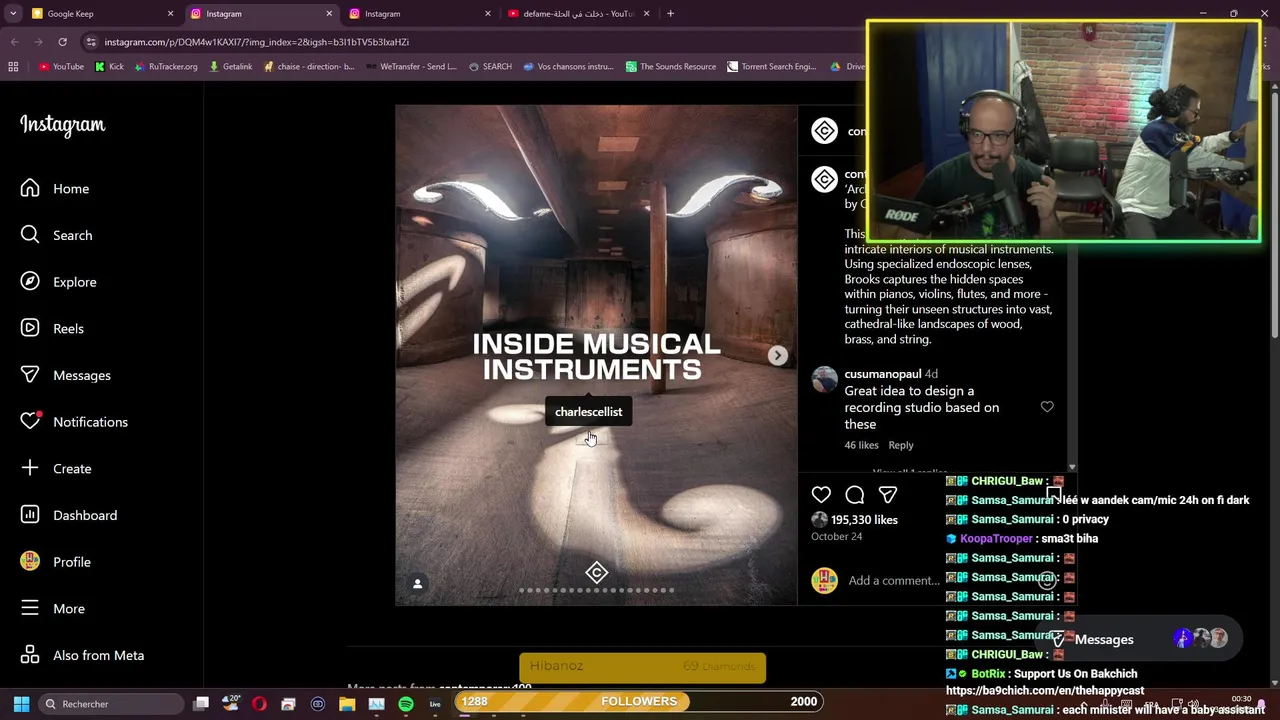Click the Add a comment field
Screen dimensions: 1280x720
(893, 581)
